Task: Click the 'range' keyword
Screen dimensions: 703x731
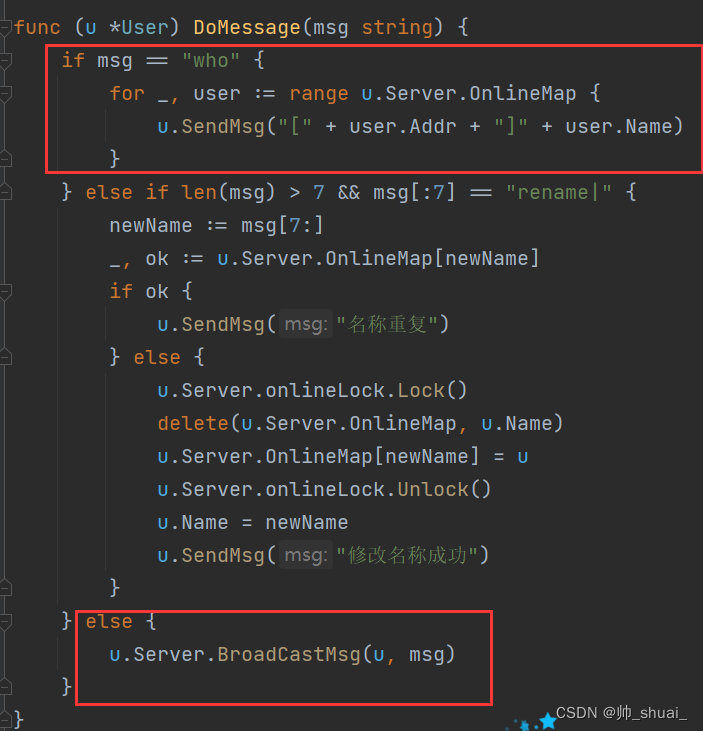Action: tap(319, 94)
